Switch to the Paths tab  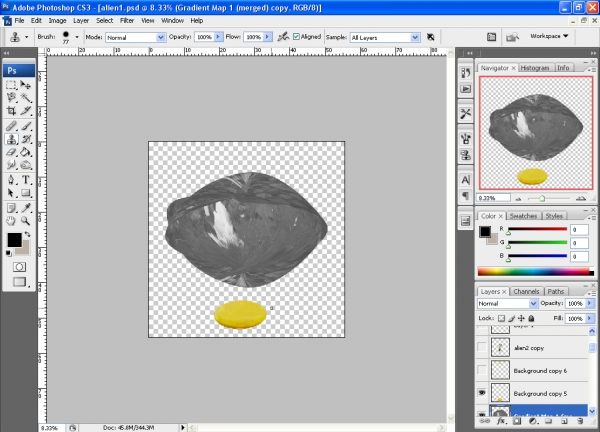coord(556,292)
